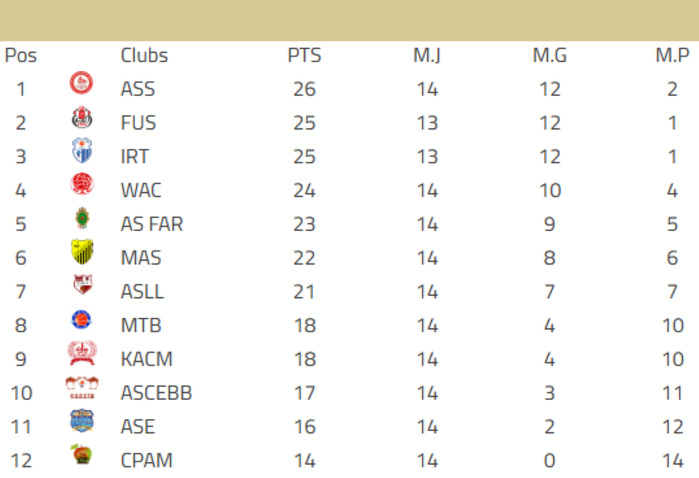Click the FUS club logo icon
The image size is (699, 478).
81,119
